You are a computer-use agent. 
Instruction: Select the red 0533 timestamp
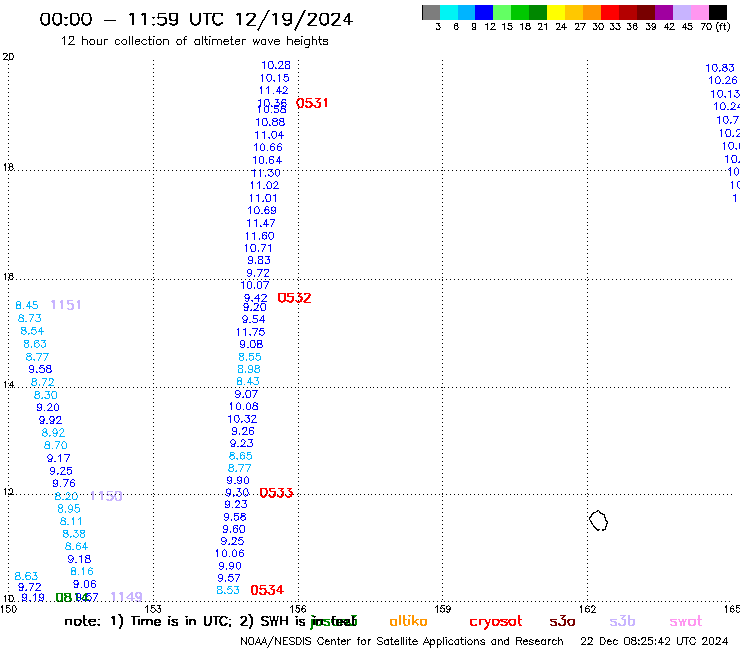[x=276, y=493]
